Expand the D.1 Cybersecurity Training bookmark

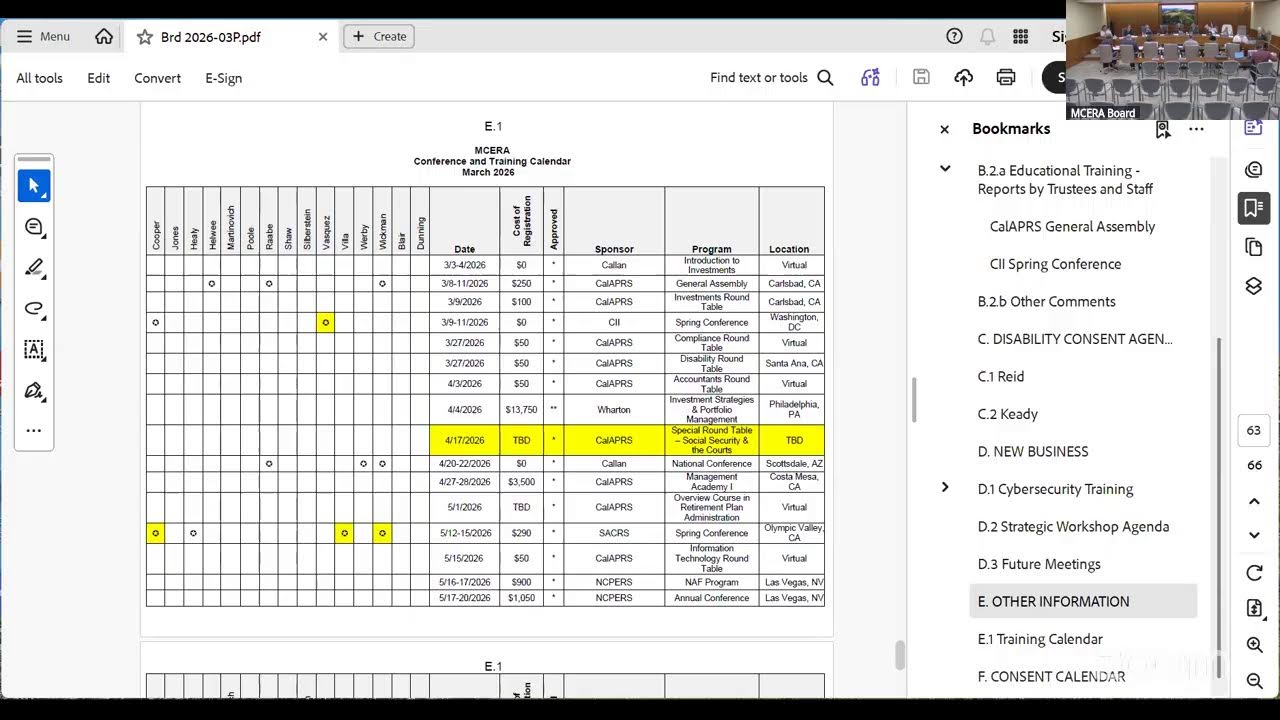click(945, 488)
